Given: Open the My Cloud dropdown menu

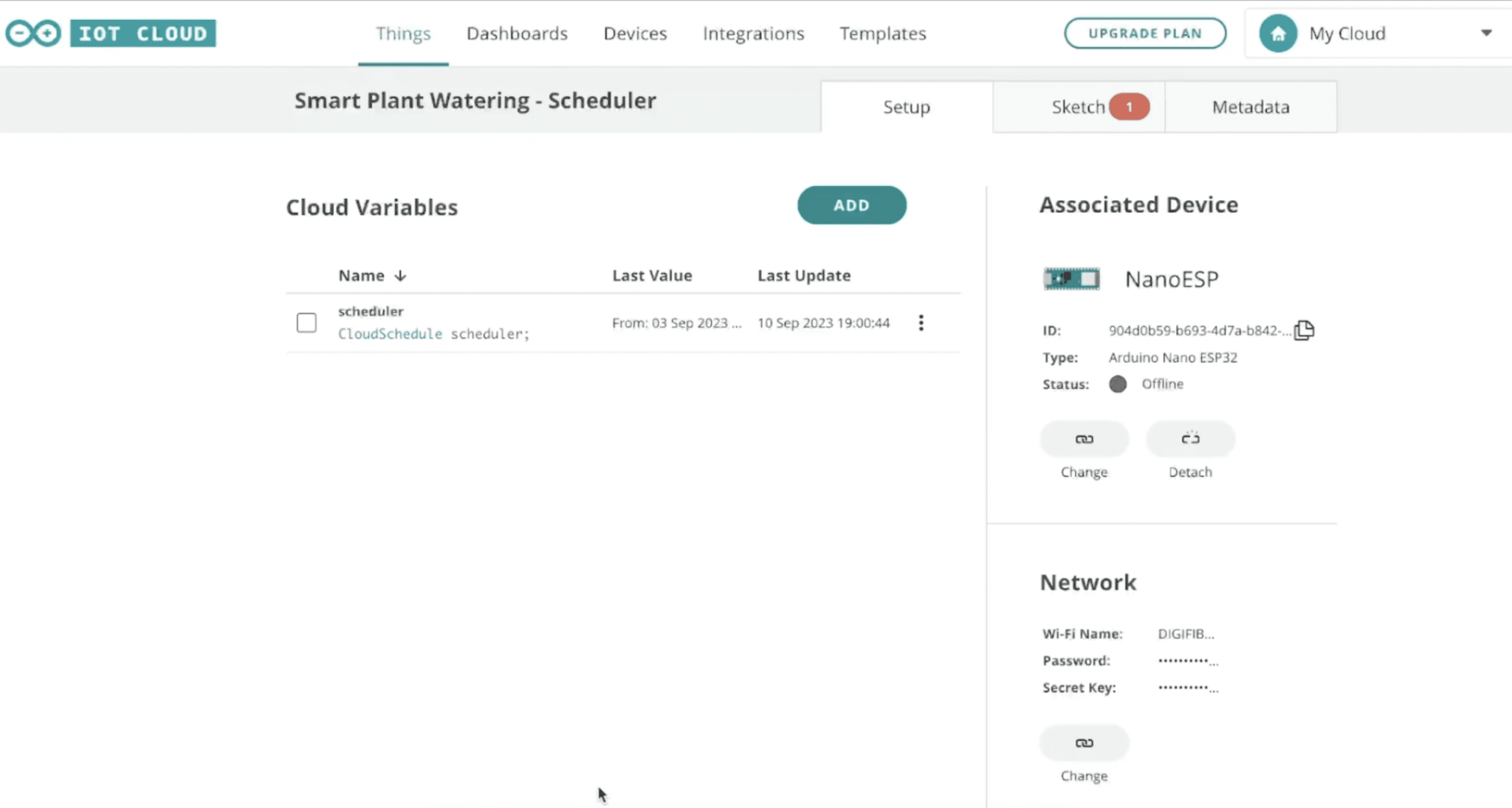Looking at the screenshot, I should (x=1485, y=32).
